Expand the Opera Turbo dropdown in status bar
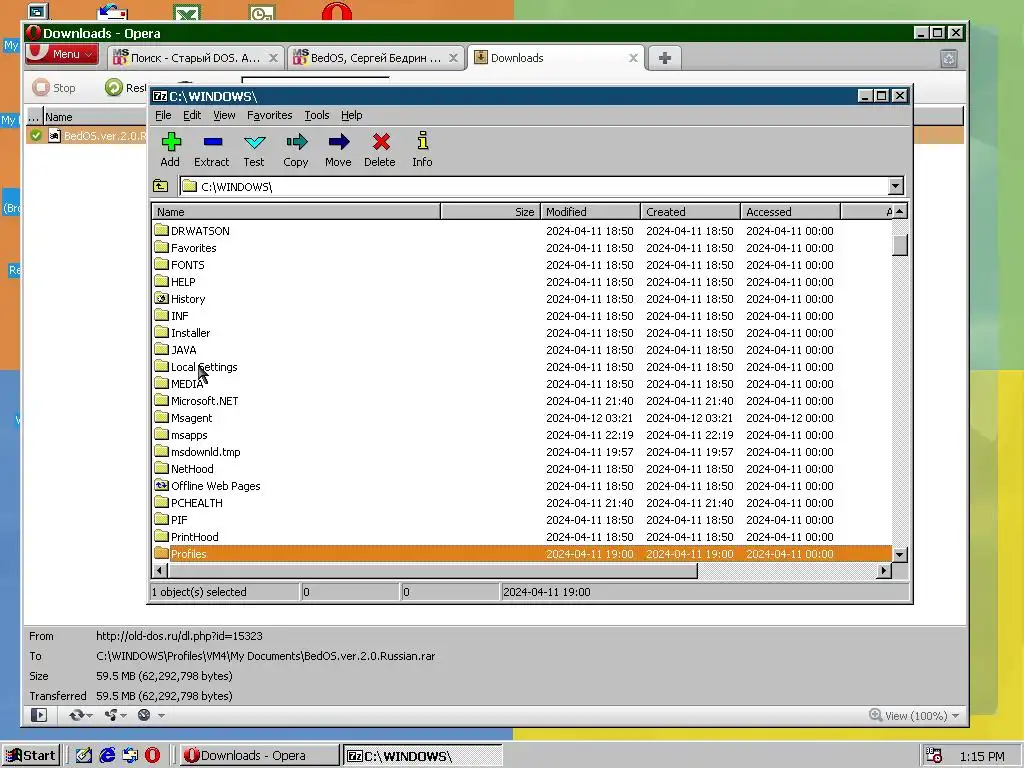 (161, 715)
